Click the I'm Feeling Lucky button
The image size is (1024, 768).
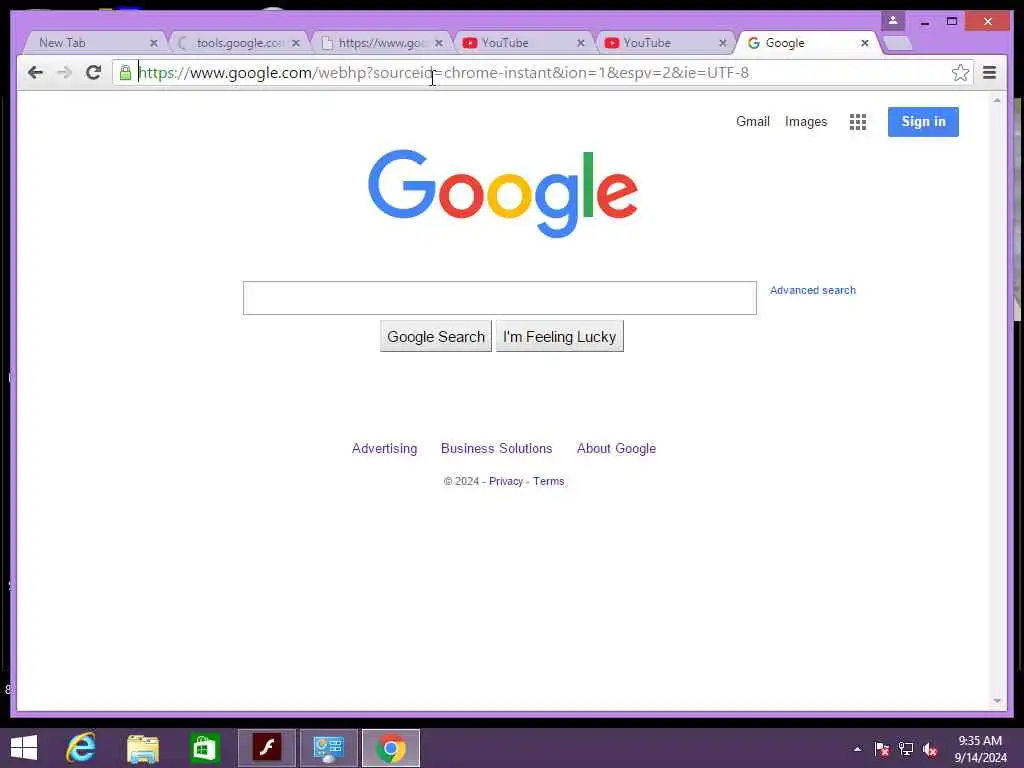click(560, 336)
